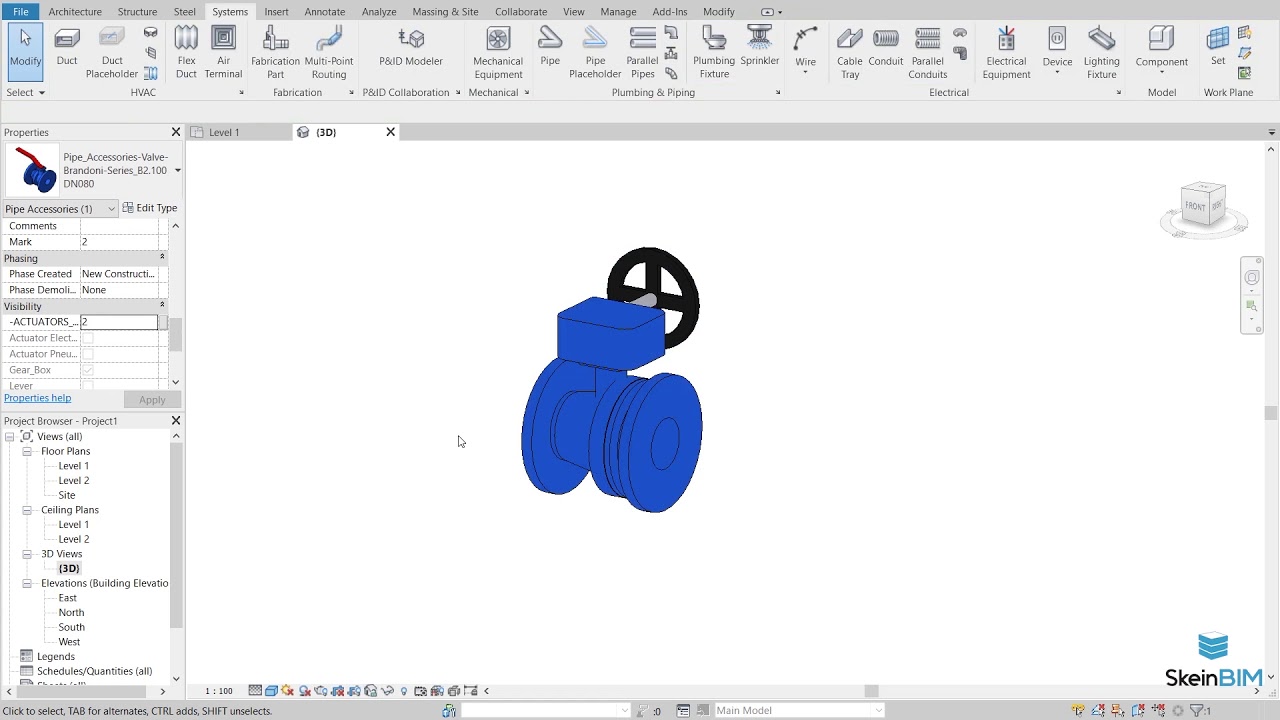Select the Pipe tool

pos(550,48)
